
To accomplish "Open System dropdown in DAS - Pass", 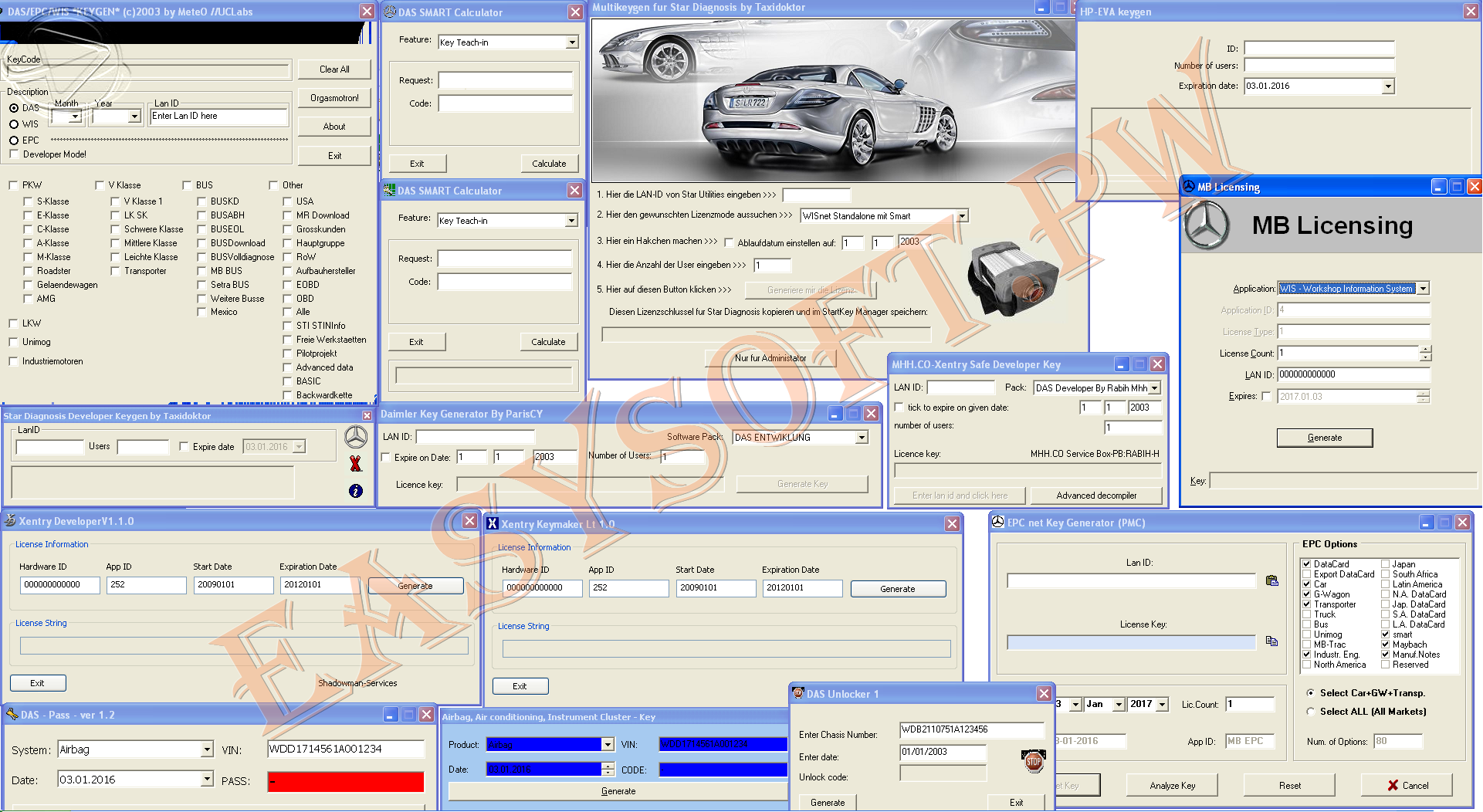I will [x=207, y=749].
